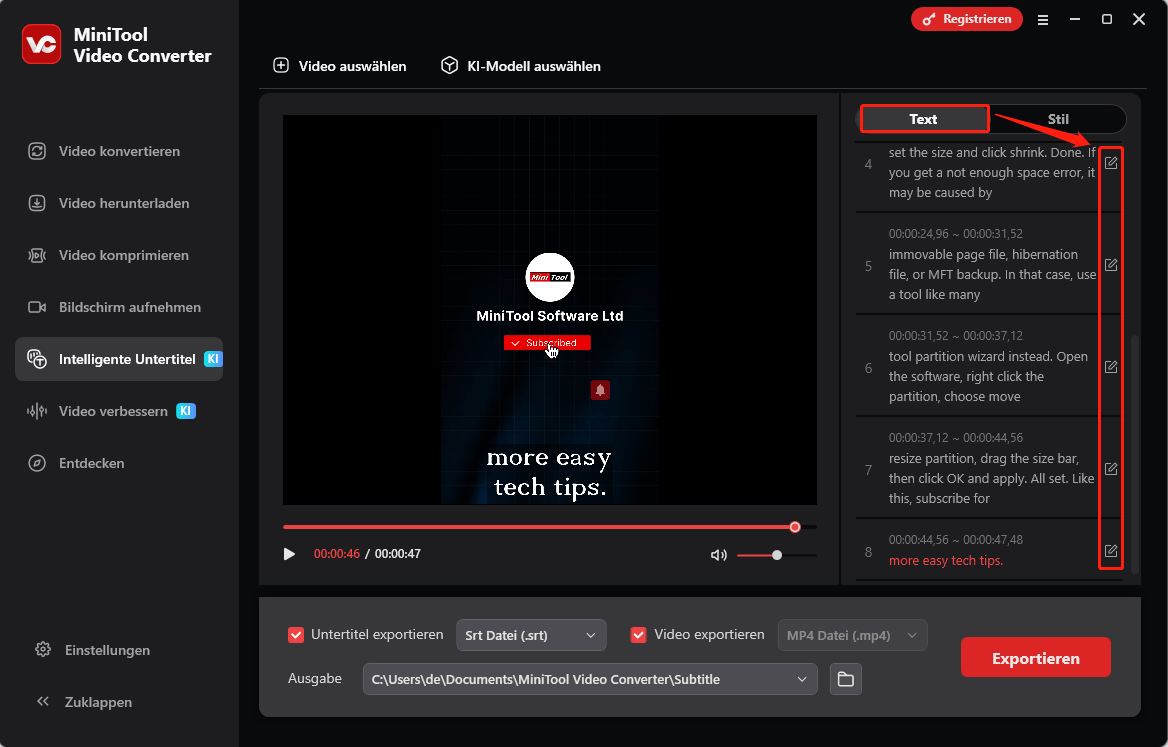
Task: Click the KI badge next to Video verbessern
Action: coord(185,411)
